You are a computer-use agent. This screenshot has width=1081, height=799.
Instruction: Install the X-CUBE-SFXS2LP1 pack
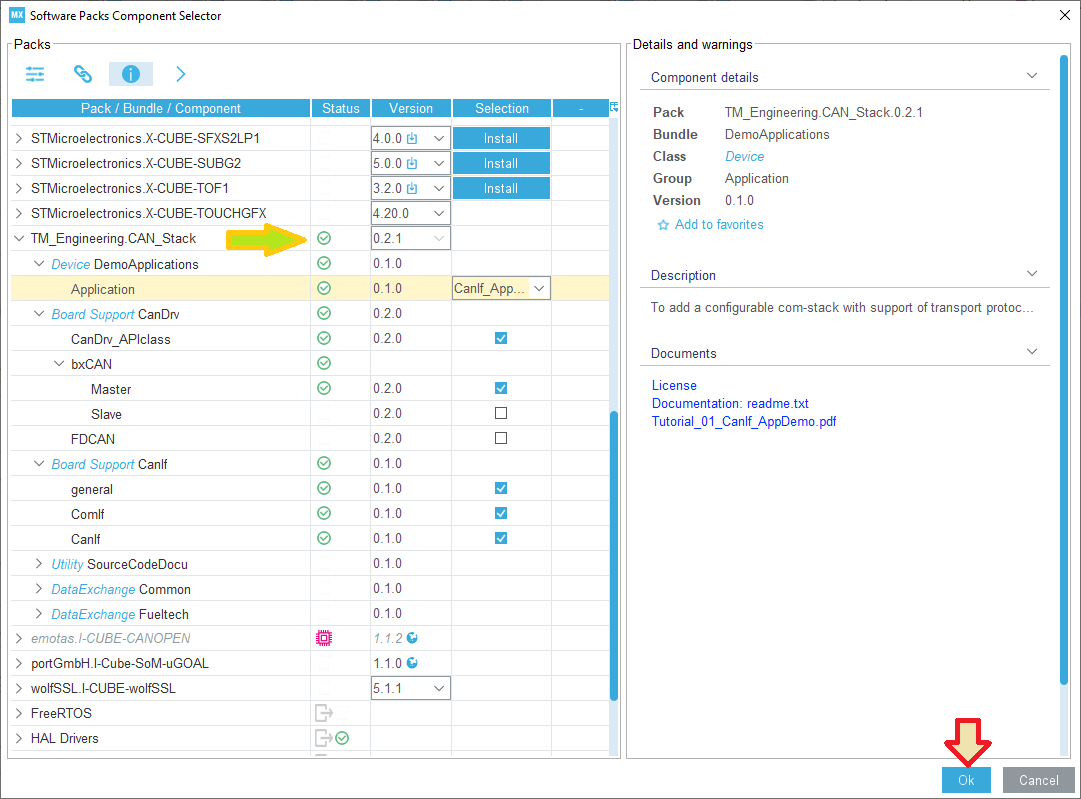pos(501,138)
